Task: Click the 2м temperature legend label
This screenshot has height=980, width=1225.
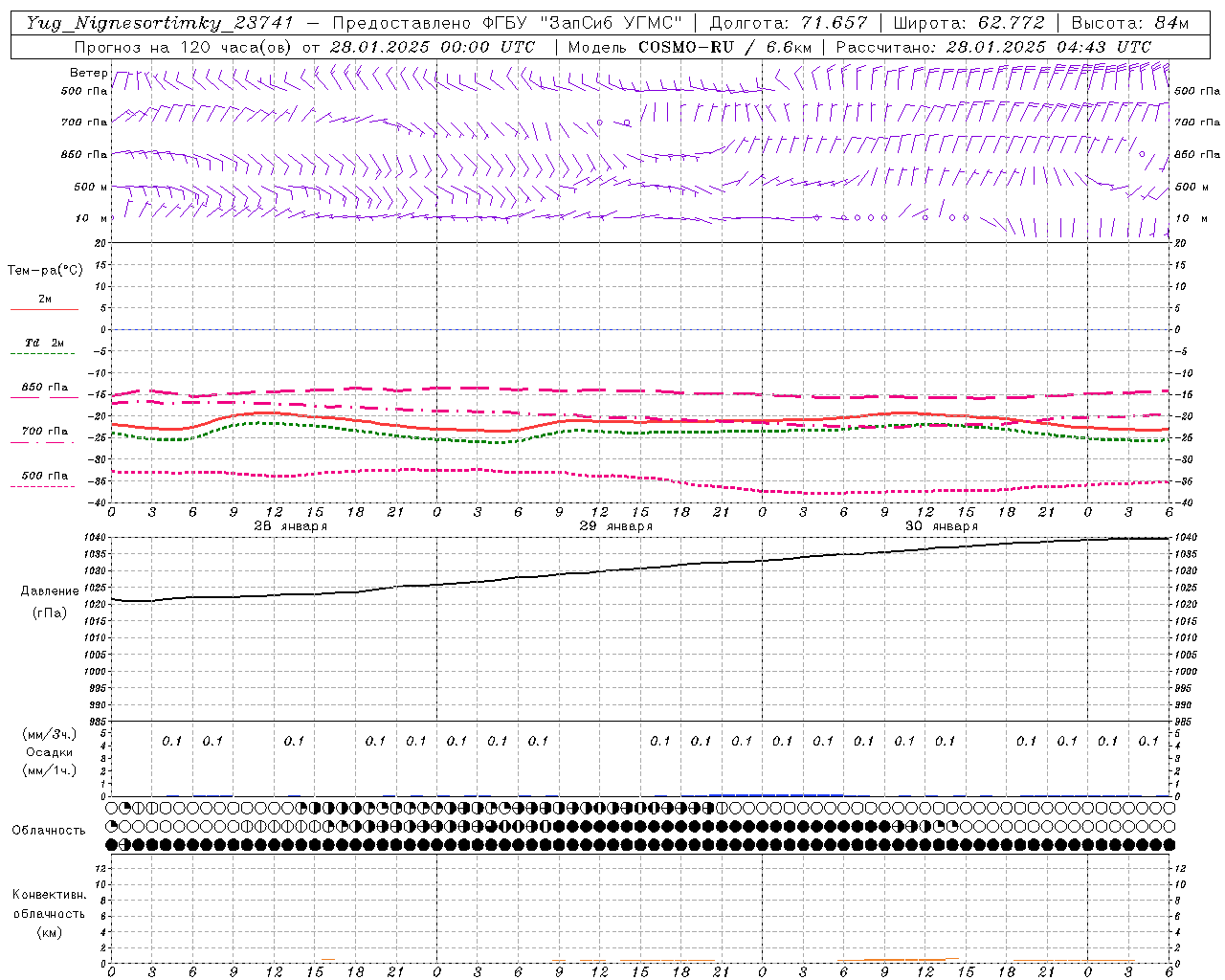Action: coord(45,300)
